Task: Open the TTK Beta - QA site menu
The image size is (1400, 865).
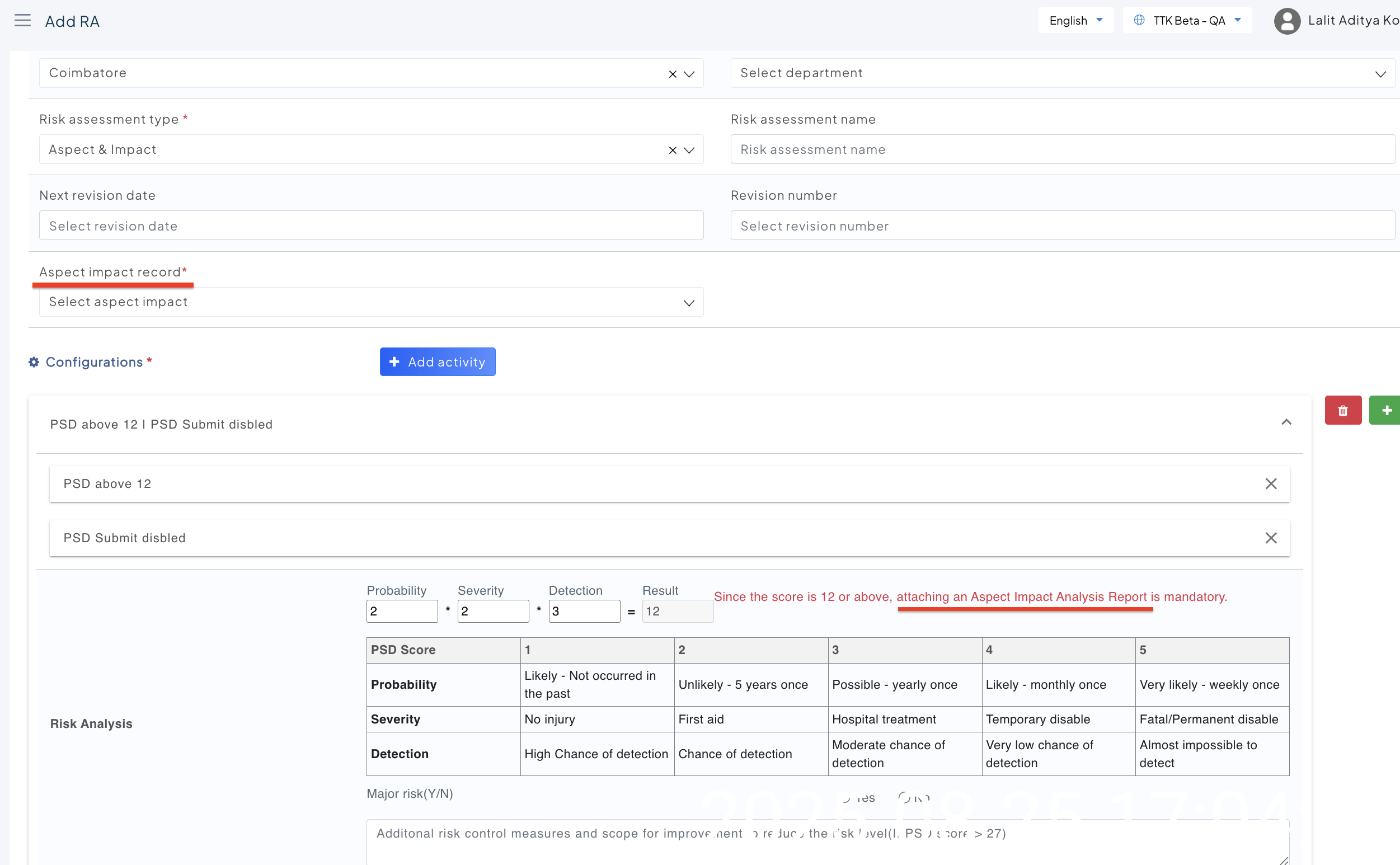Action: pos(1187,21)
